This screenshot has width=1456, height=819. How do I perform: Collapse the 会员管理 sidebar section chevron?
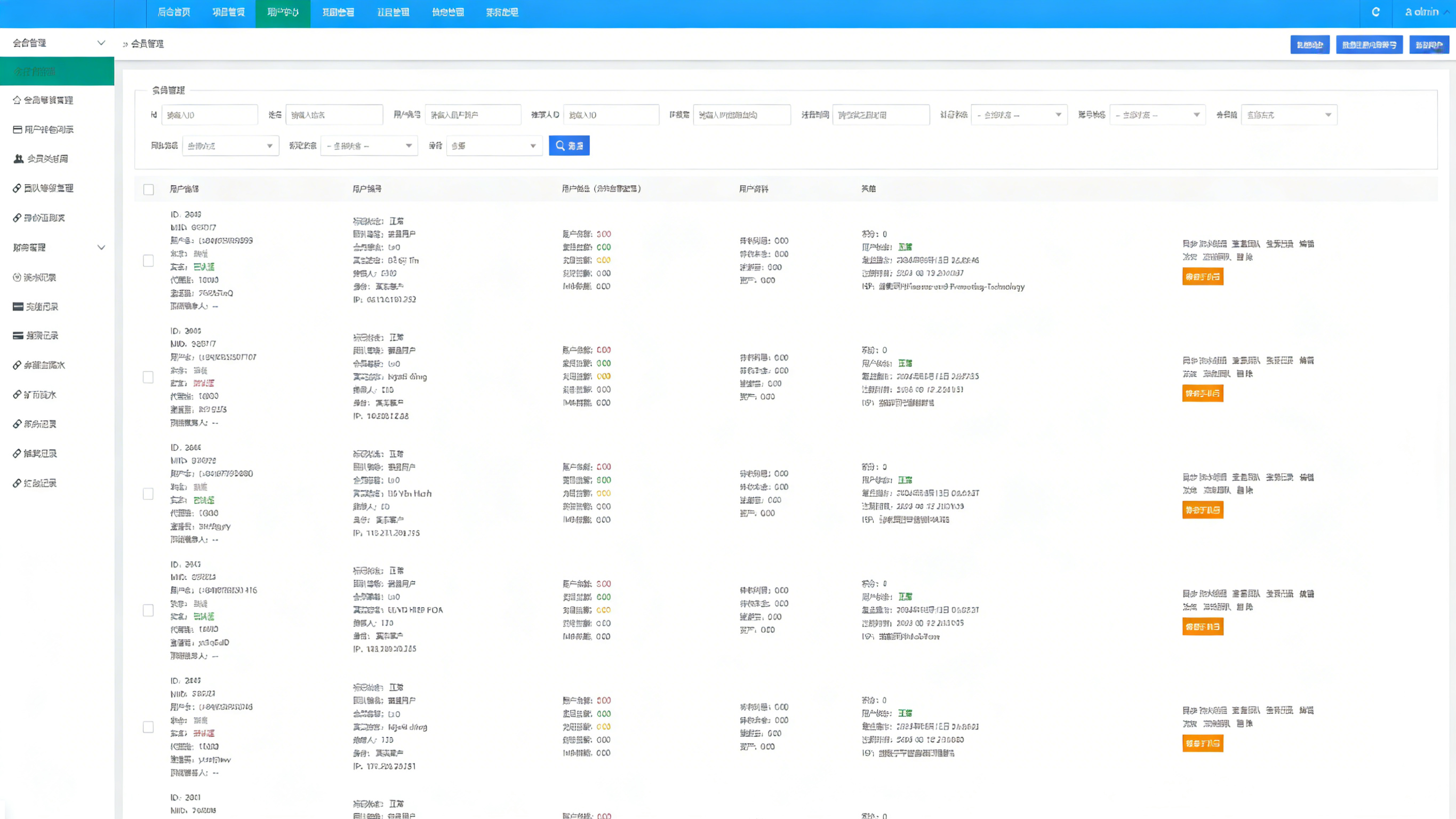pyautogui.click(x=101, y=43)
